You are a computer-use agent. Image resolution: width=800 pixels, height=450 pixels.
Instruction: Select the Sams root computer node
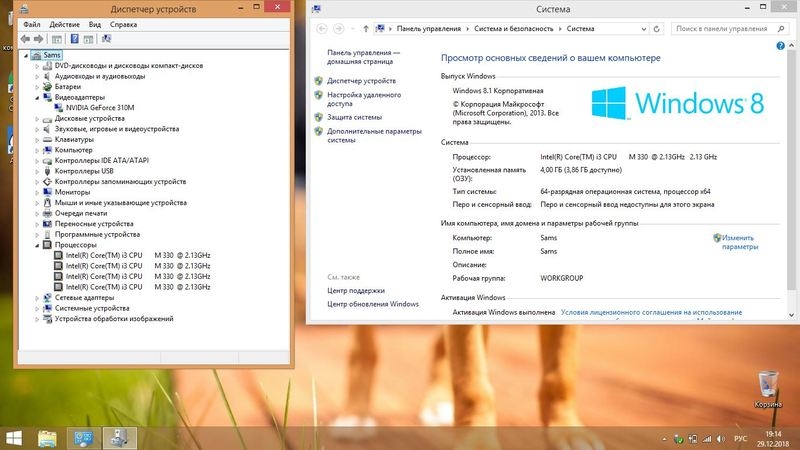(52, 55)
